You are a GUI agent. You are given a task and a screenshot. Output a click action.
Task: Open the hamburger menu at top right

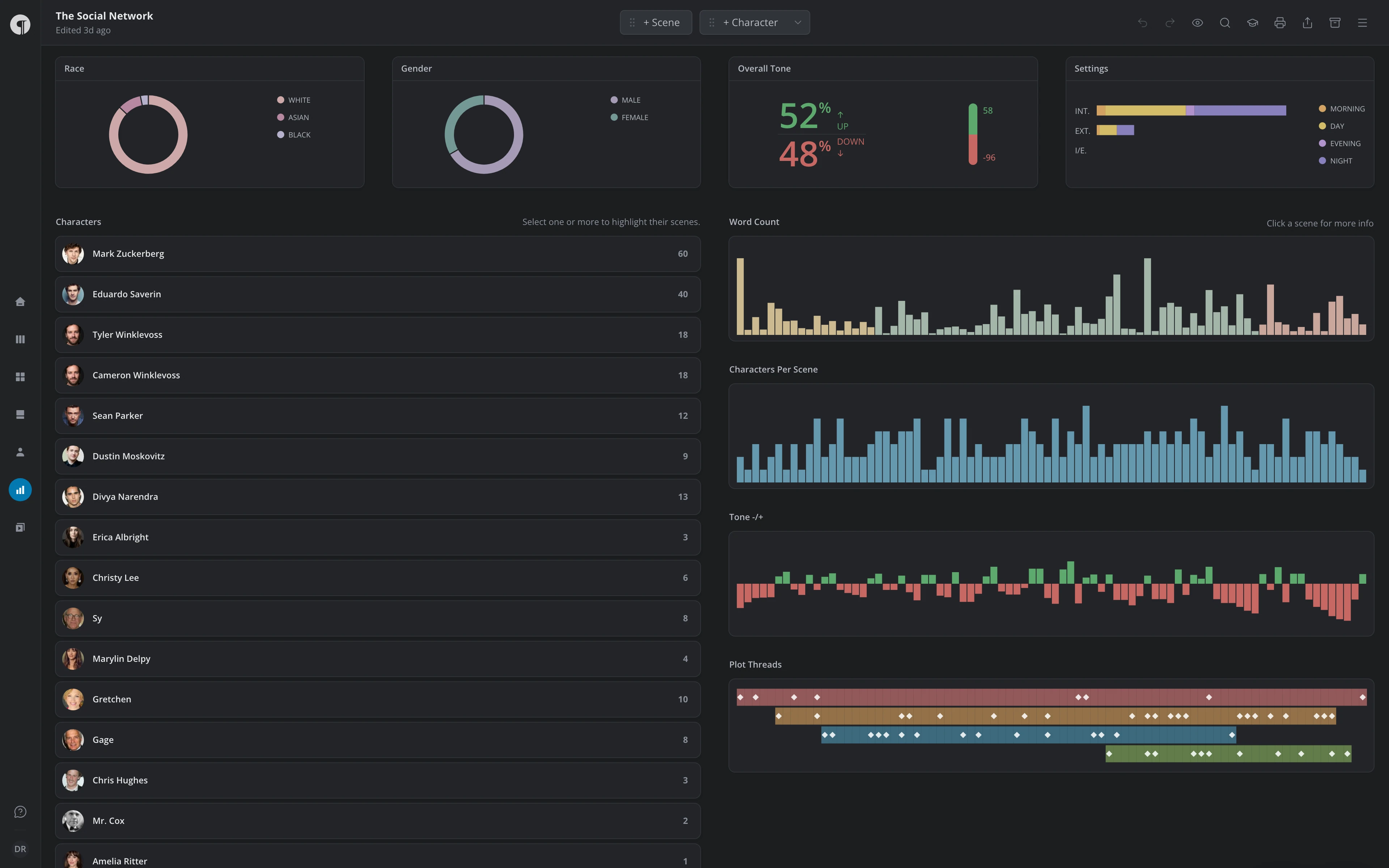[x=1363, y=22]
